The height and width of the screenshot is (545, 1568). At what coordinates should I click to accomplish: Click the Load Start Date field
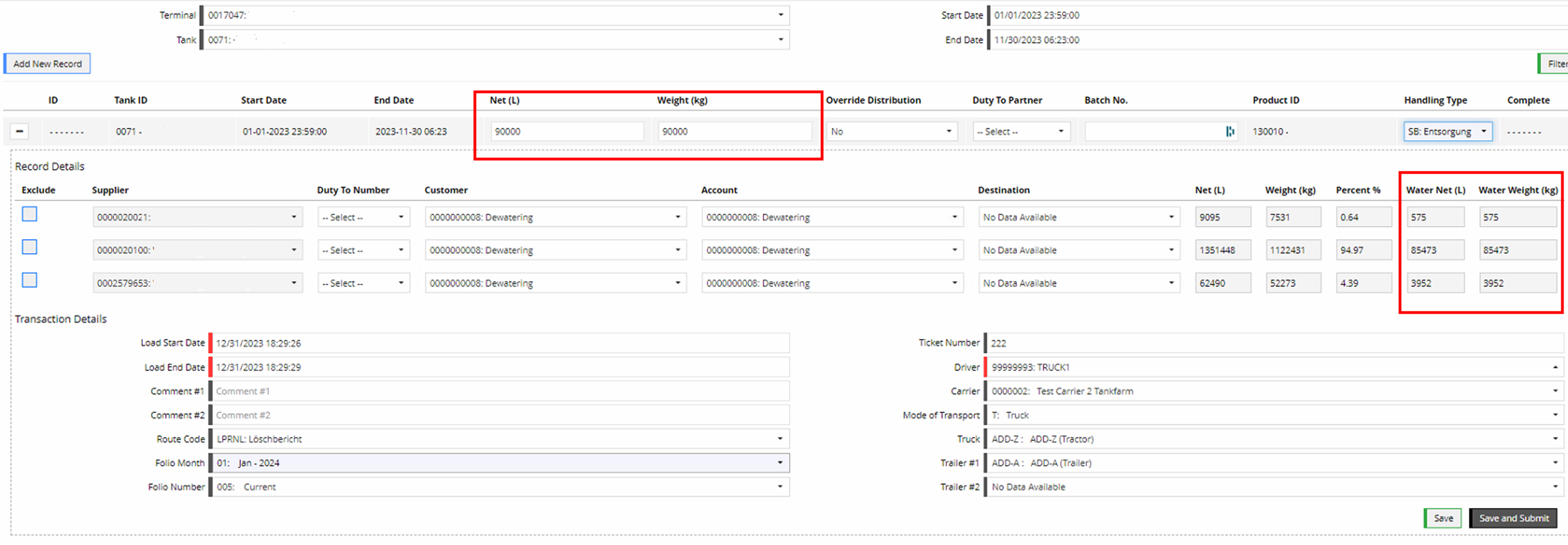(x=499, y=343)
